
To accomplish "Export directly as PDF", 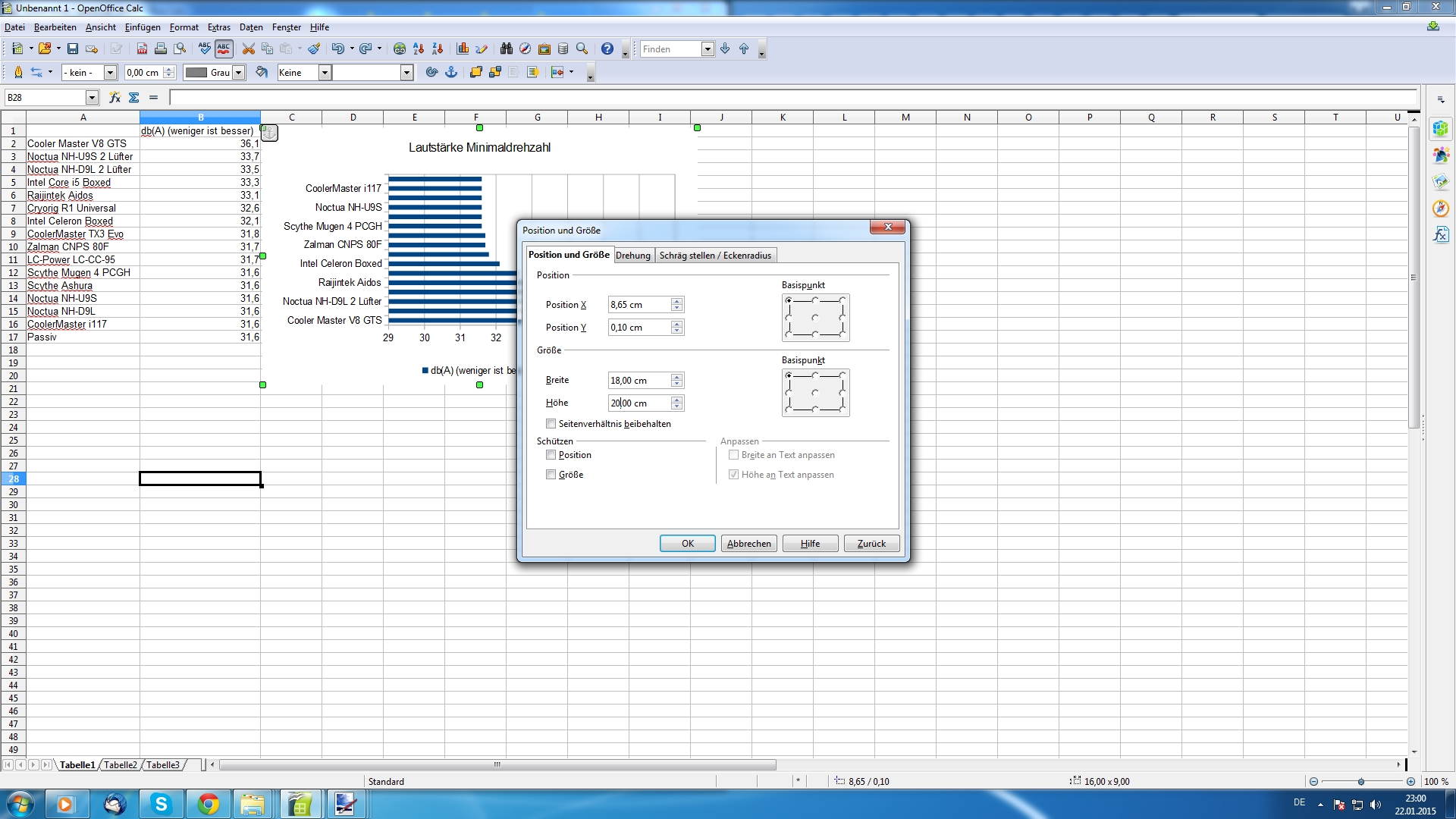I will (142, 49).
